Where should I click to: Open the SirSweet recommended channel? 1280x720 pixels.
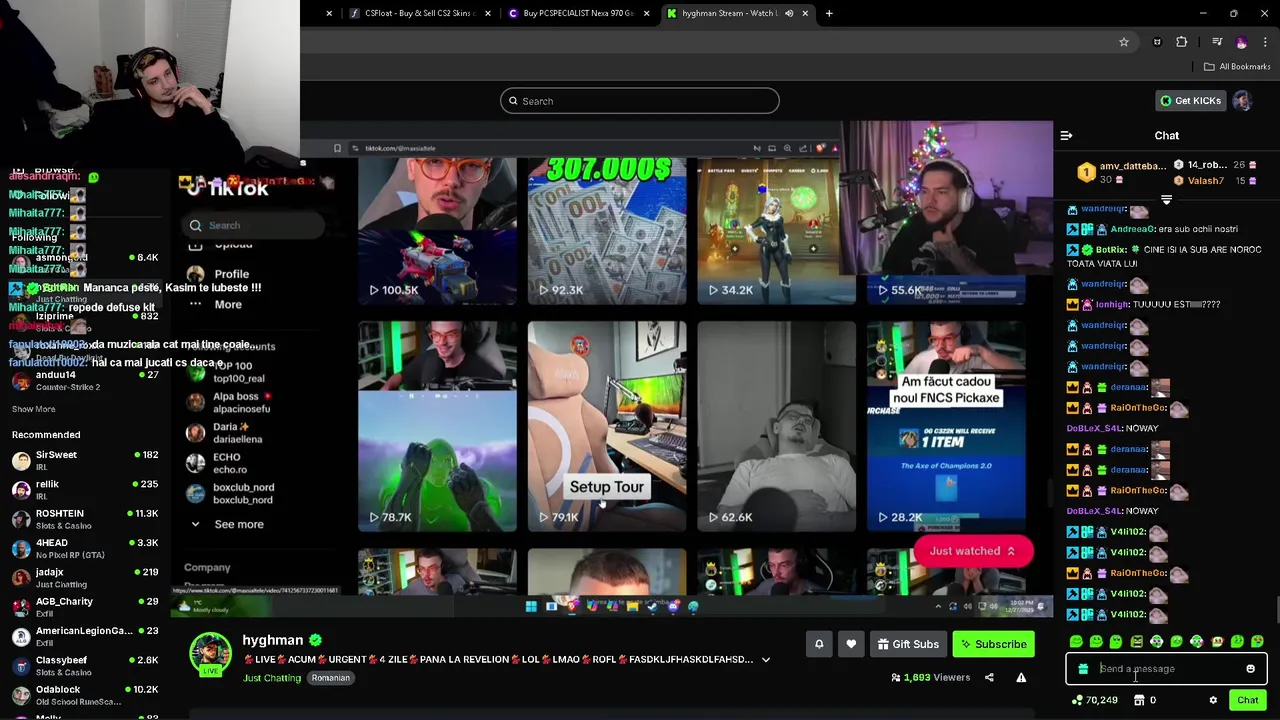click(85, 461)
